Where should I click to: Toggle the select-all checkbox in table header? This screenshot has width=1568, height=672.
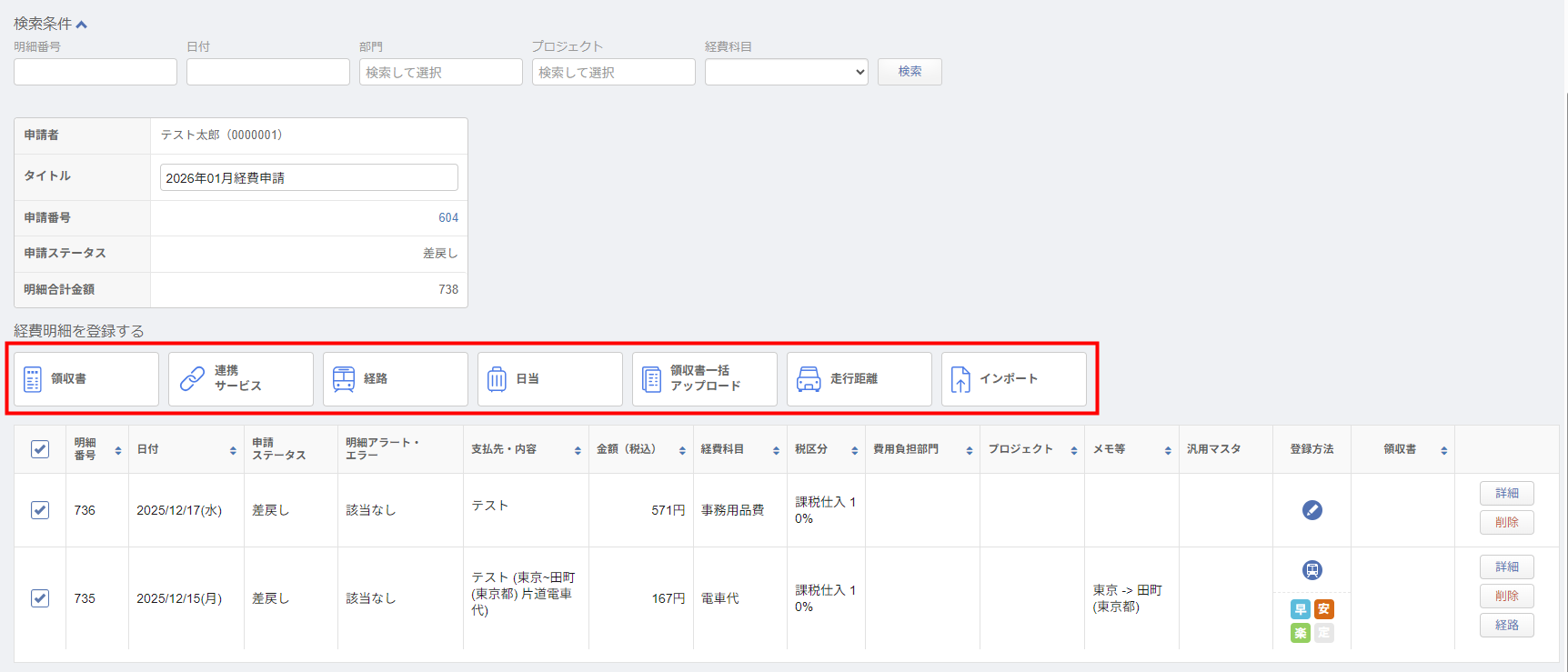click(40, 449)
